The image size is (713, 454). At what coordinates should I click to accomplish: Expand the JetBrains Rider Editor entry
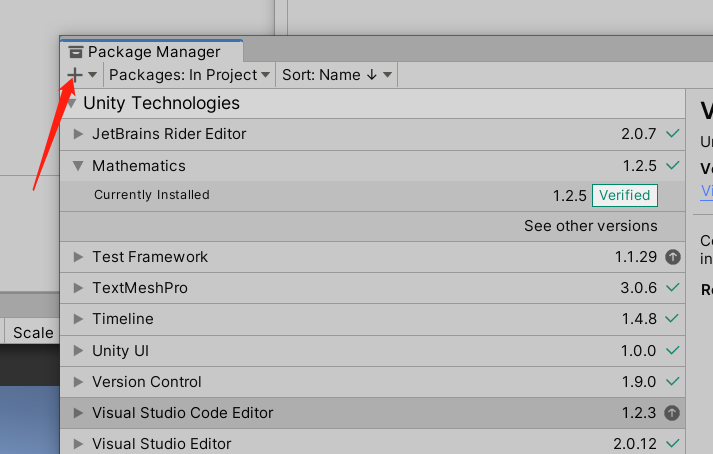(78, 134)
